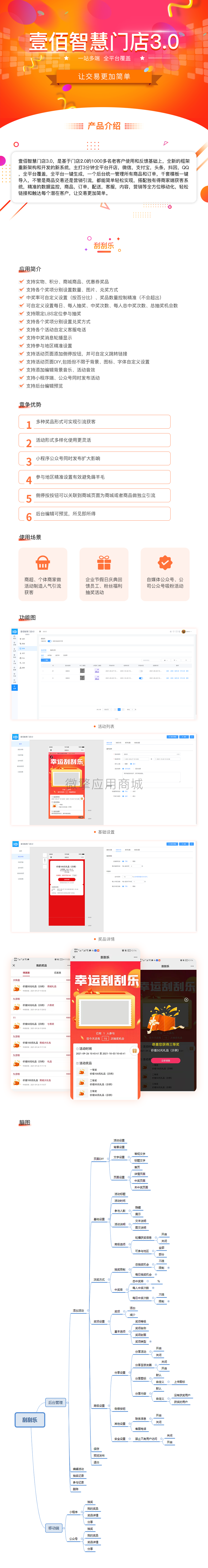Viewport: 208px width, 1568px height.
Task: Click the number 4 badge beside 参与地区精准设置
Action: pos(29,480)
